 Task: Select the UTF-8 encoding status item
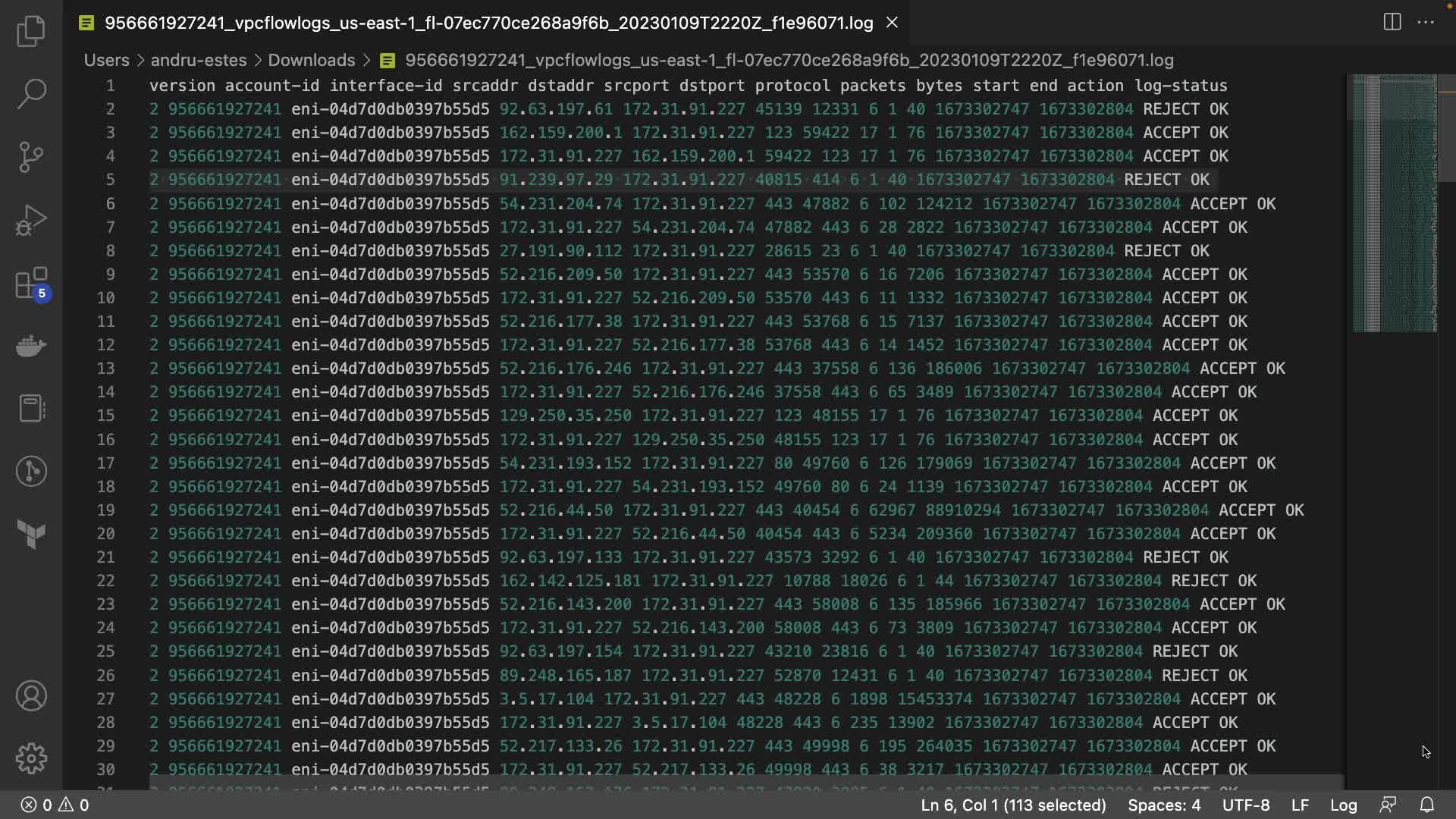1245,805
